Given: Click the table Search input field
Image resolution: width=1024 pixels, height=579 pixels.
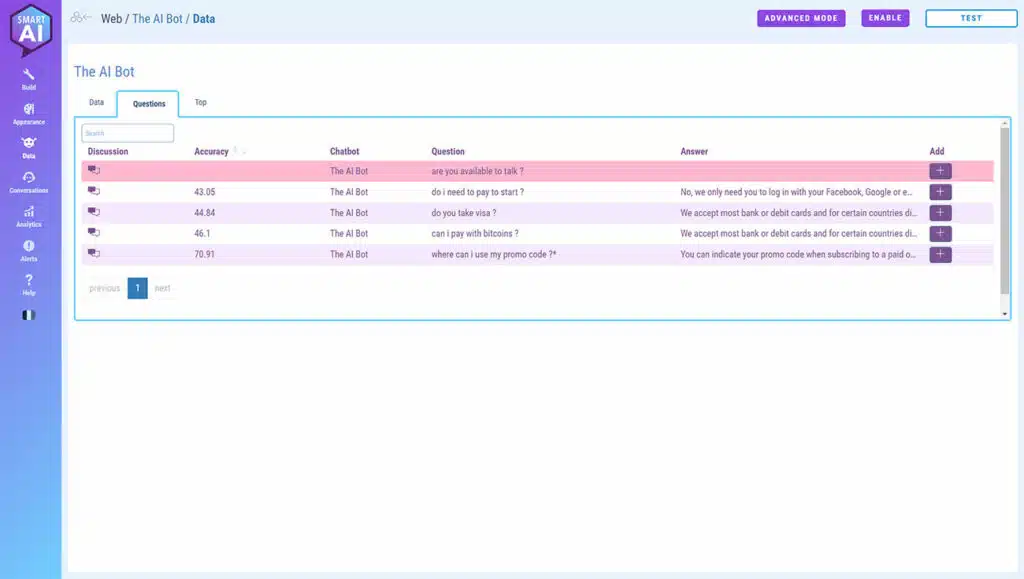Looking at the screenshot, I should click(128, 133).
